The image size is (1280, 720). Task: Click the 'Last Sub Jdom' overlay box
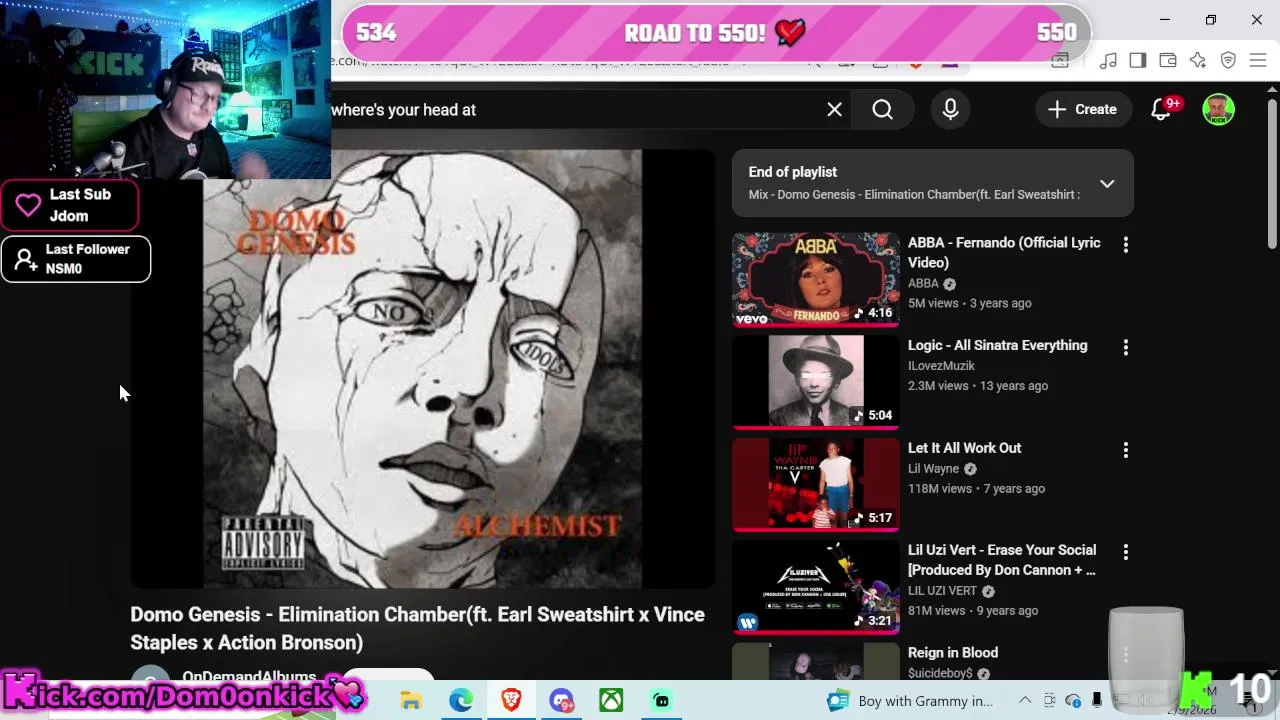click(x=69, y=205)
